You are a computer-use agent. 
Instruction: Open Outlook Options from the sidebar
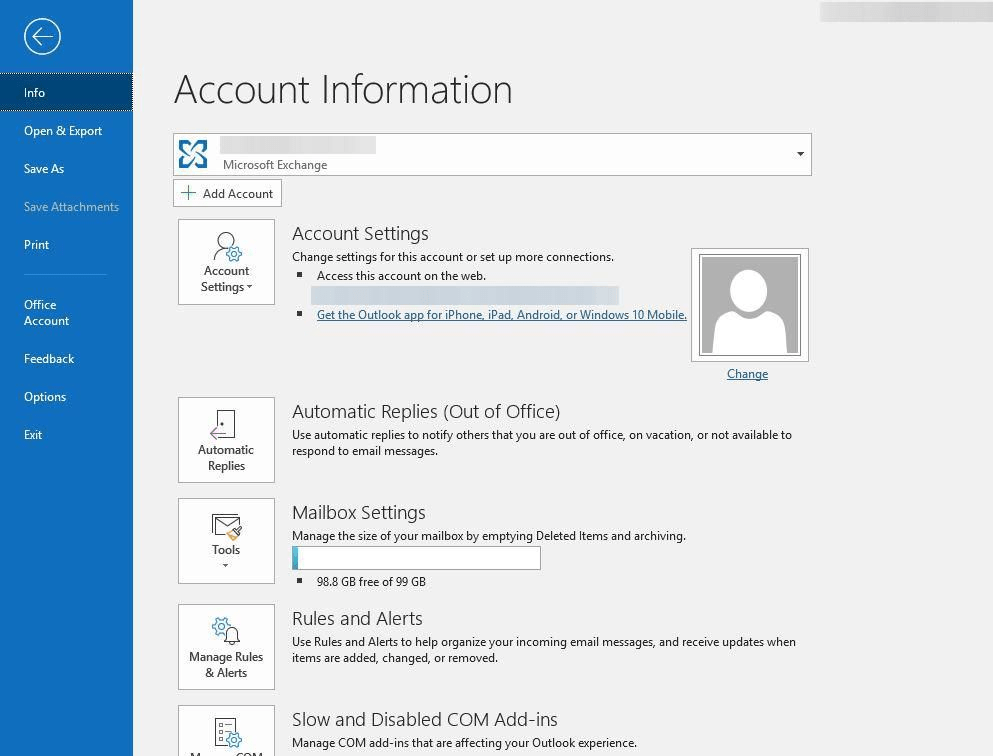(45, 396)
